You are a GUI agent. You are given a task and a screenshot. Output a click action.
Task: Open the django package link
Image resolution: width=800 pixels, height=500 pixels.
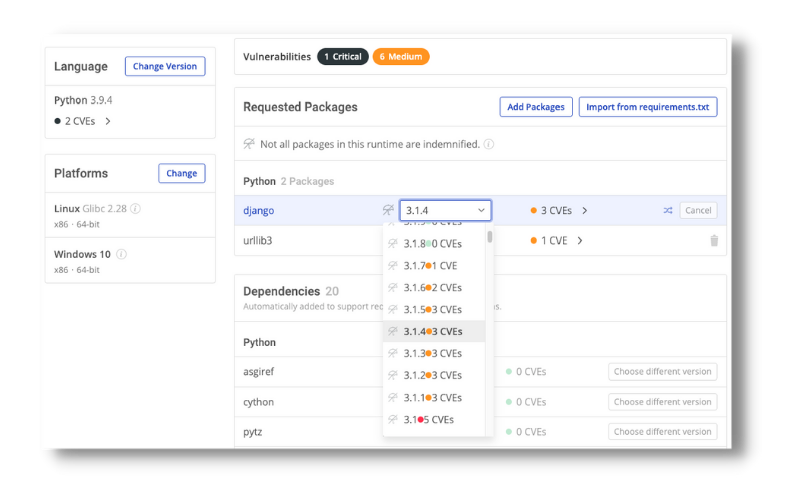click(x=259, y=210)
